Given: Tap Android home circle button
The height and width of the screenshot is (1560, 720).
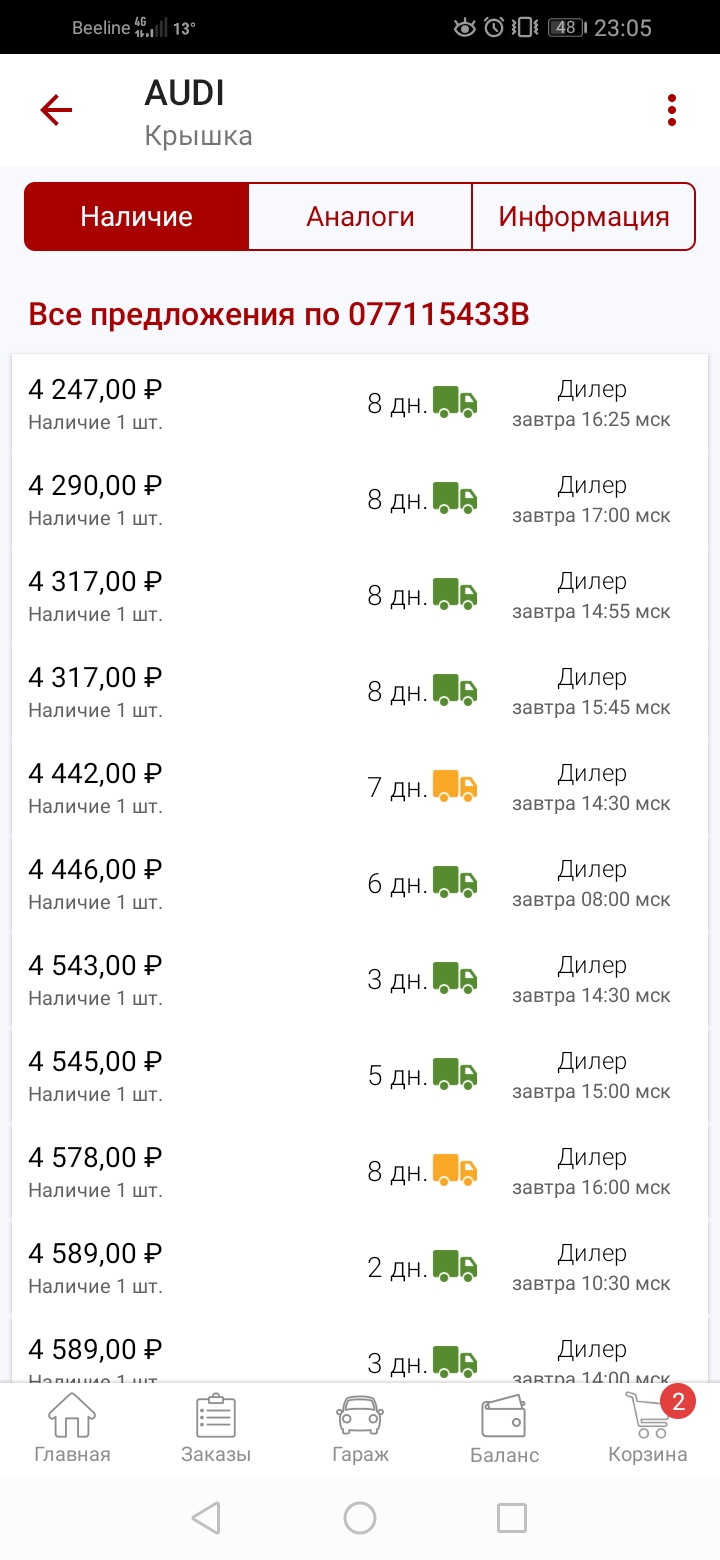Looking at the screenshot, I should pos(360,1518).
